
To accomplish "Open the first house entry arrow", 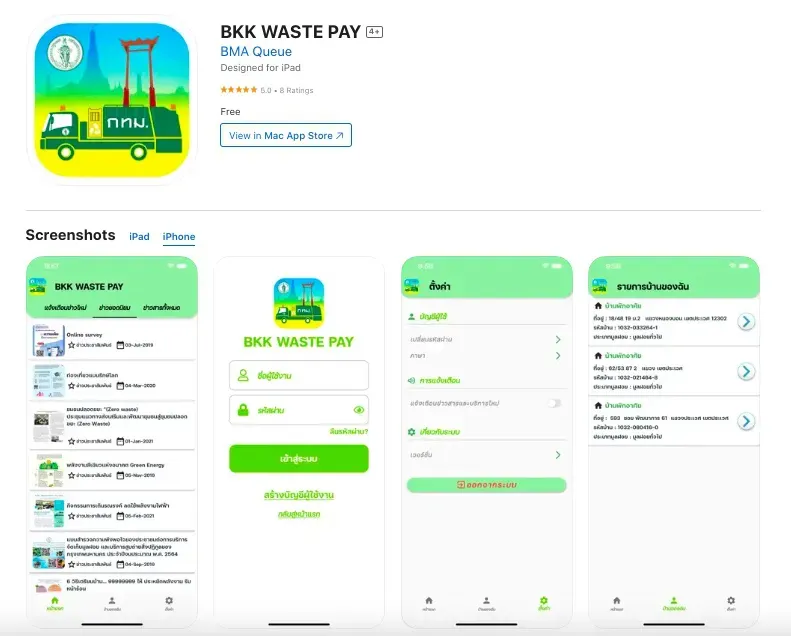I will (746, 321).
